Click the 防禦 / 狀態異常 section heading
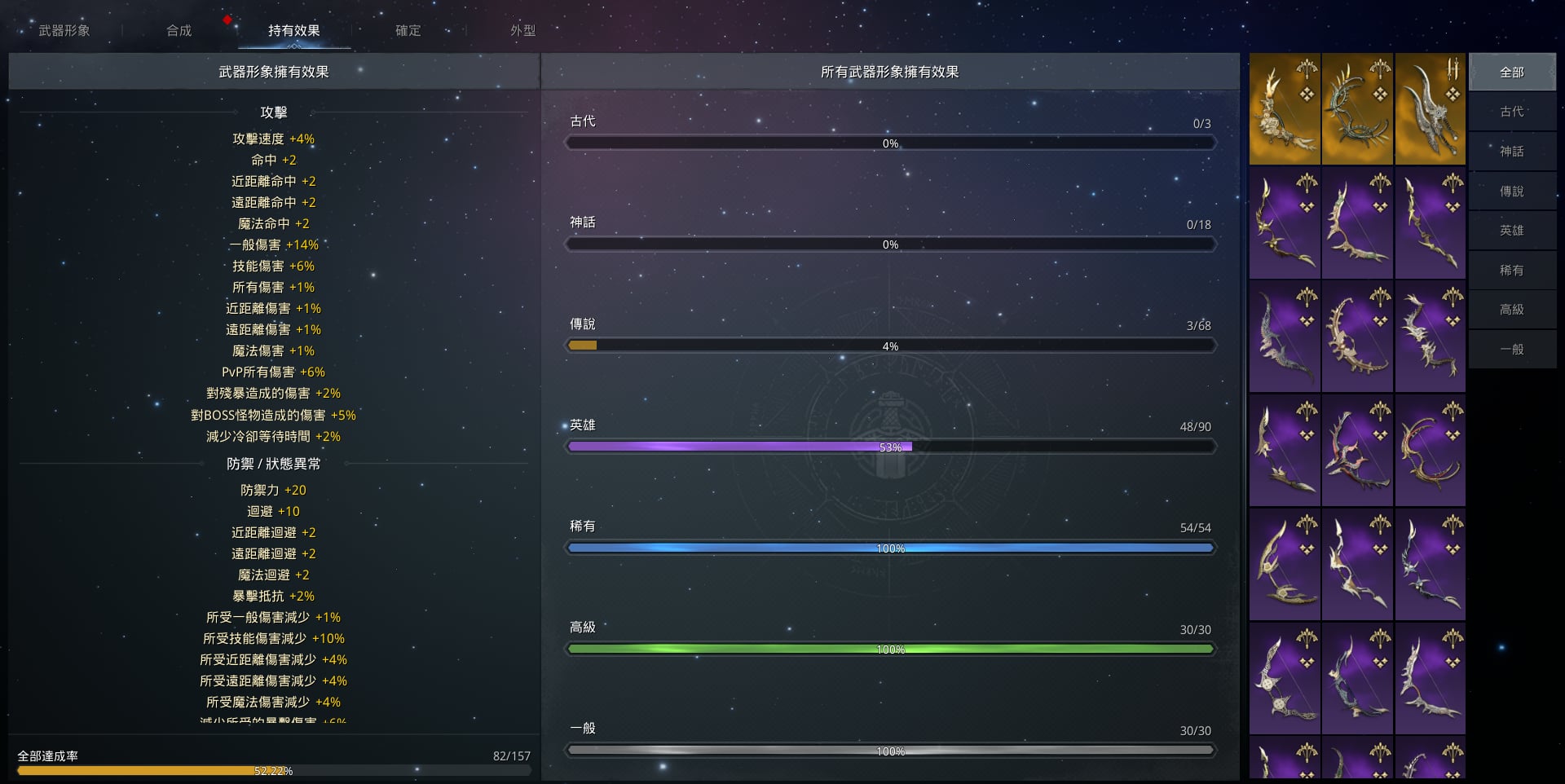1565x784 pixels. [x=274, y=464]
